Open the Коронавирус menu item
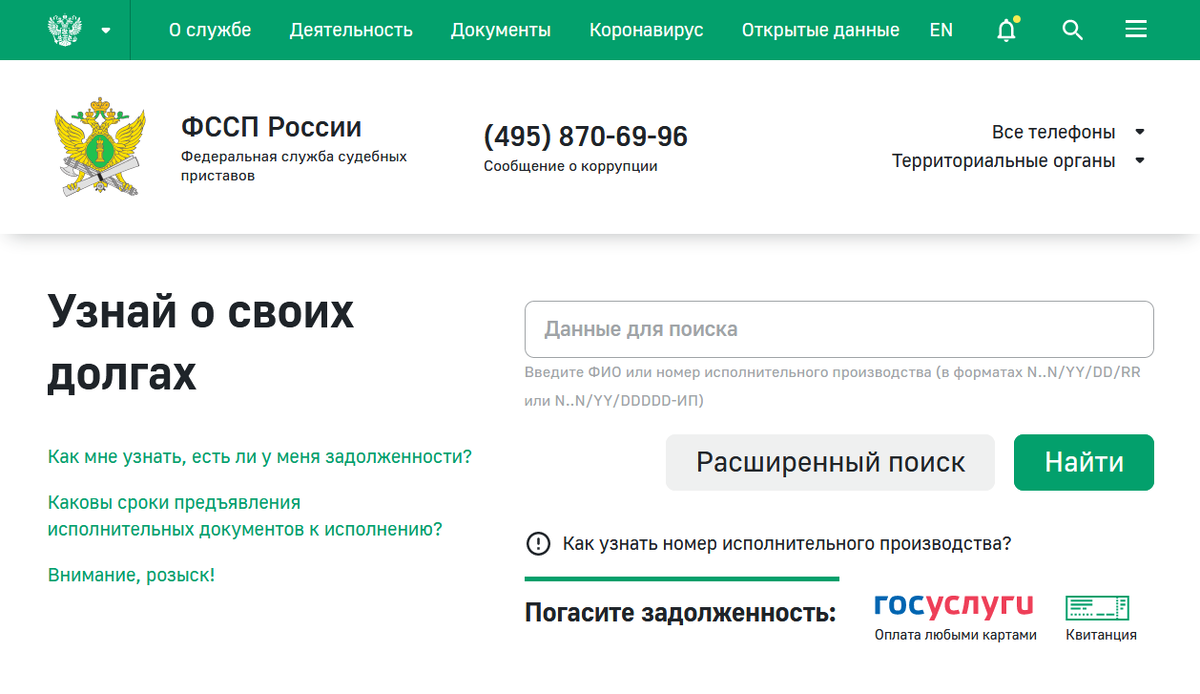Screen dimensions: 1200x694 pos(647,30)
